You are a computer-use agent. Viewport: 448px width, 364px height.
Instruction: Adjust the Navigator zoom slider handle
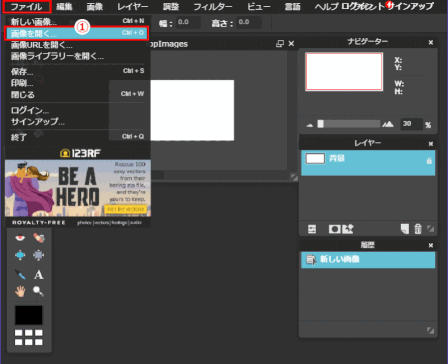[x=320, y=124]
